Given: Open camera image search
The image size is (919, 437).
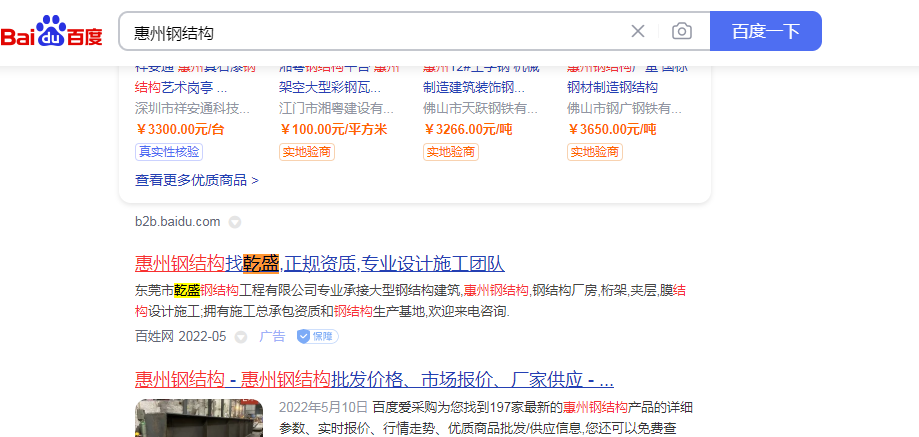Looking at the screenshot, I should coord(682,31).
